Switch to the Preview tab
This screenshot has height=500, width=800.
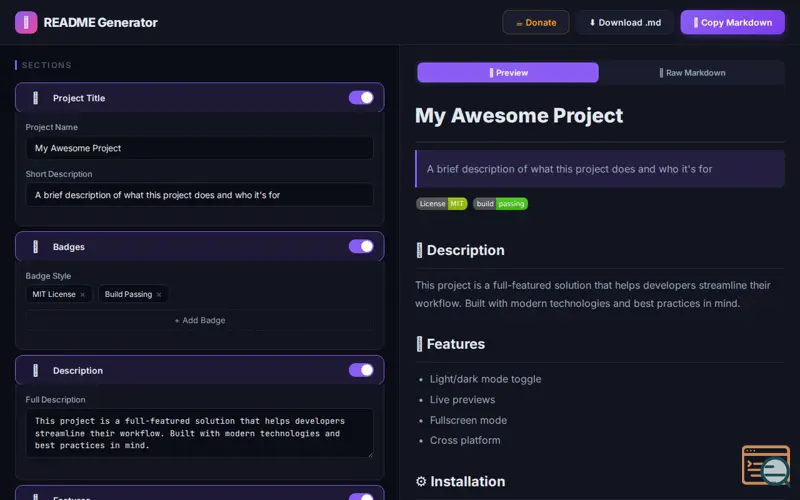pos(508,72)
